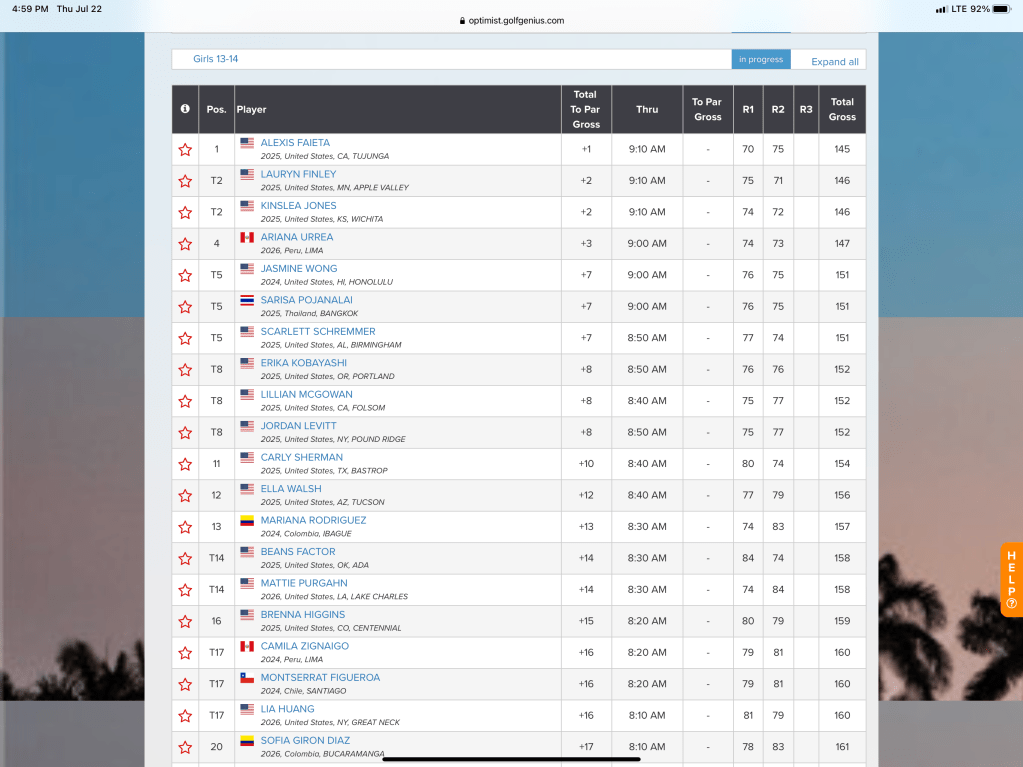Image resolution: width=1023 pixels, height=767 pixels.
Task: Click the star icon beside Mariana Rodriguez
Action: click(x=185, y=527)
